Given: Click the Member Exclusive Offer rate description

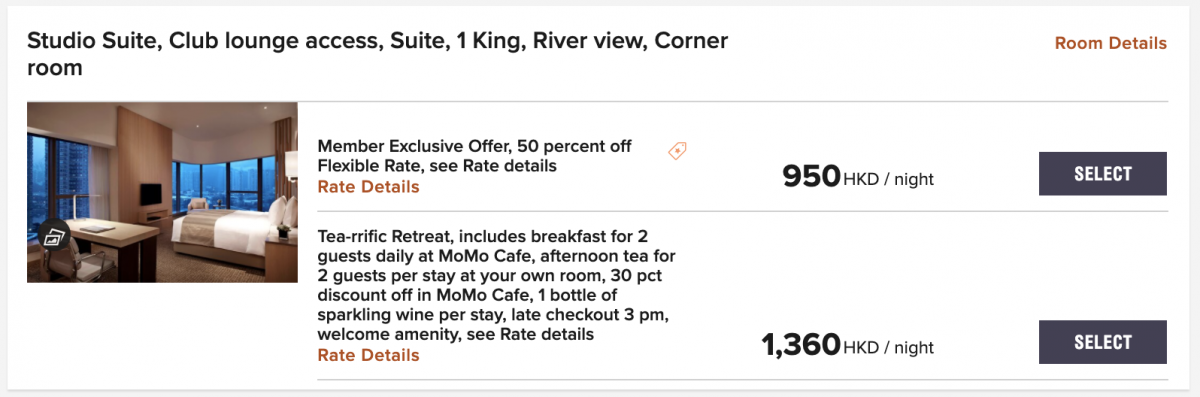Looking at the screenshot, I should pos(474,155).
